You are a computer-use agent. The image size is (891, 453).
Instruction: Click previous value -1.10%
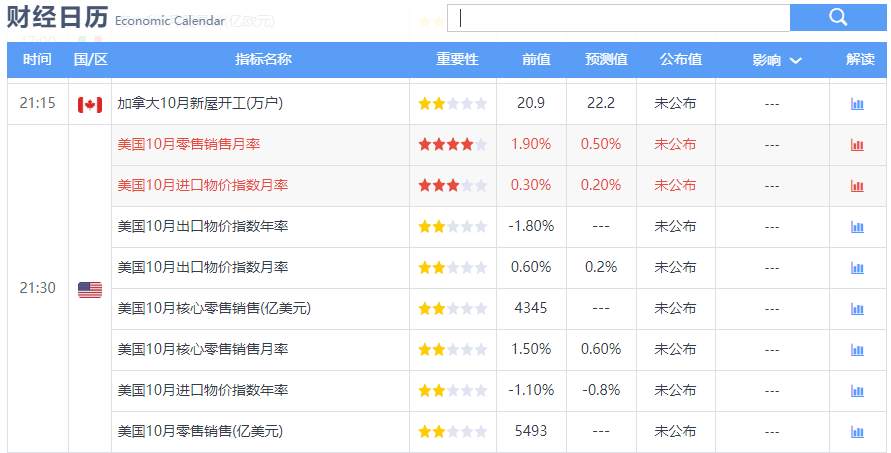coord(531,389)
